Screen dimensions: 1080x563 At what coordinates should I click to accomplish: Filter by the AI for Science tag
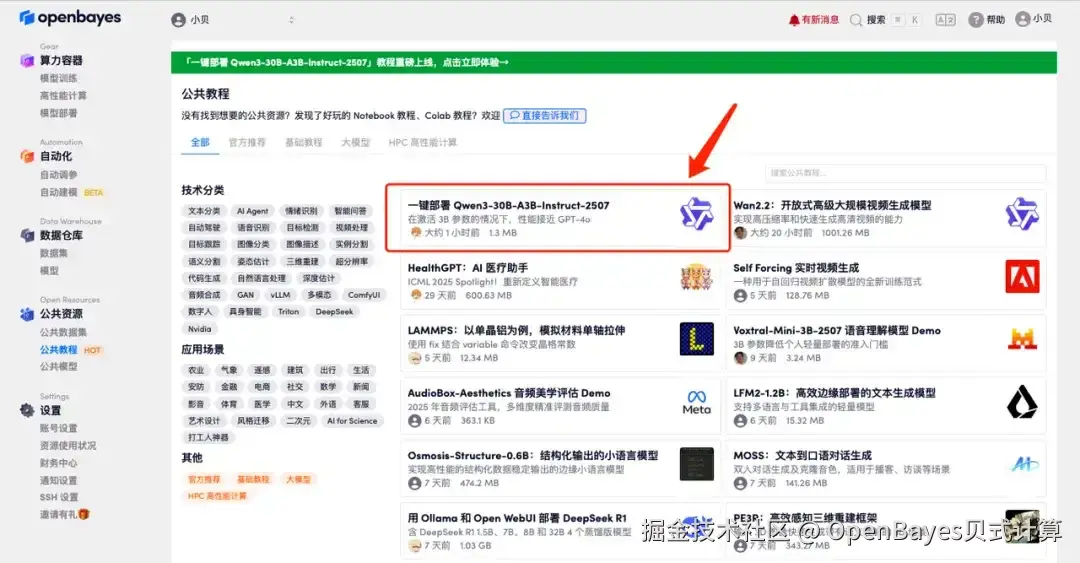352,421
